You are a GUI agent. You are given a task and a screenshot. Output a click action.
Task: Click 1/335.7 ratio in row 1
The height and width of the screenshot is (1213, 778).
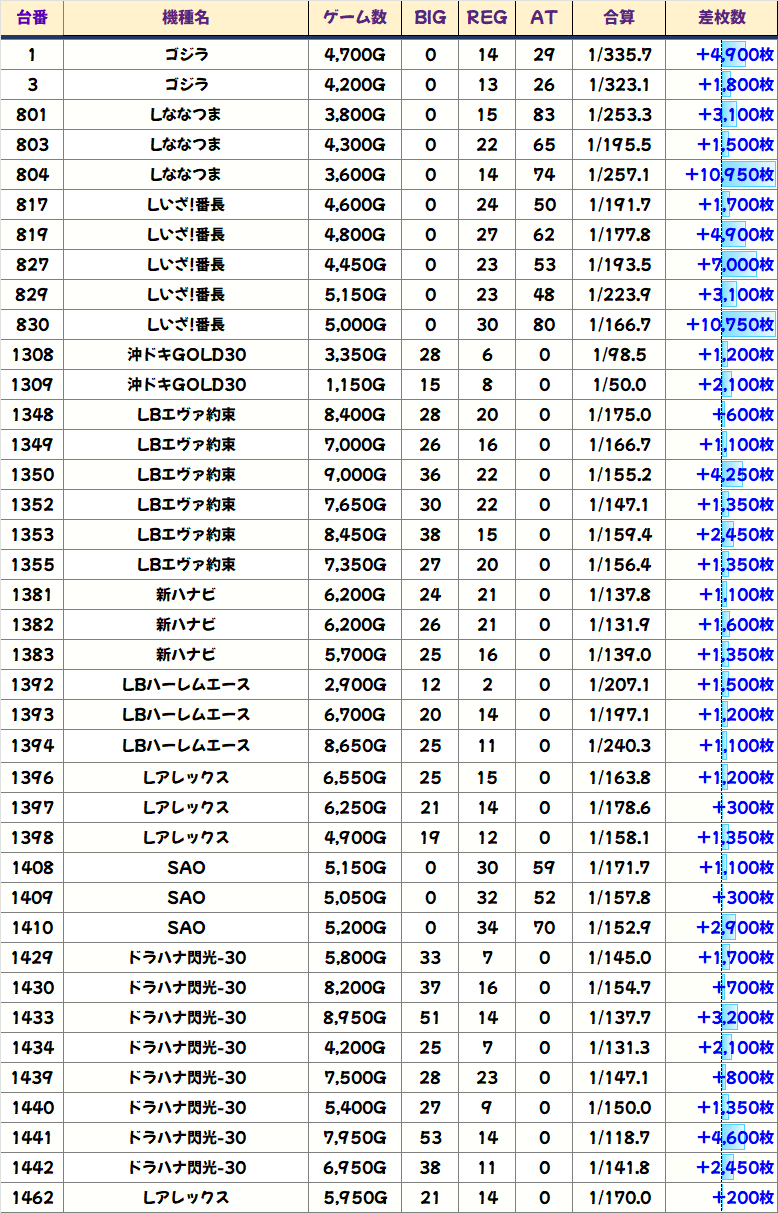pyautogui.click(x=619, y=55)
